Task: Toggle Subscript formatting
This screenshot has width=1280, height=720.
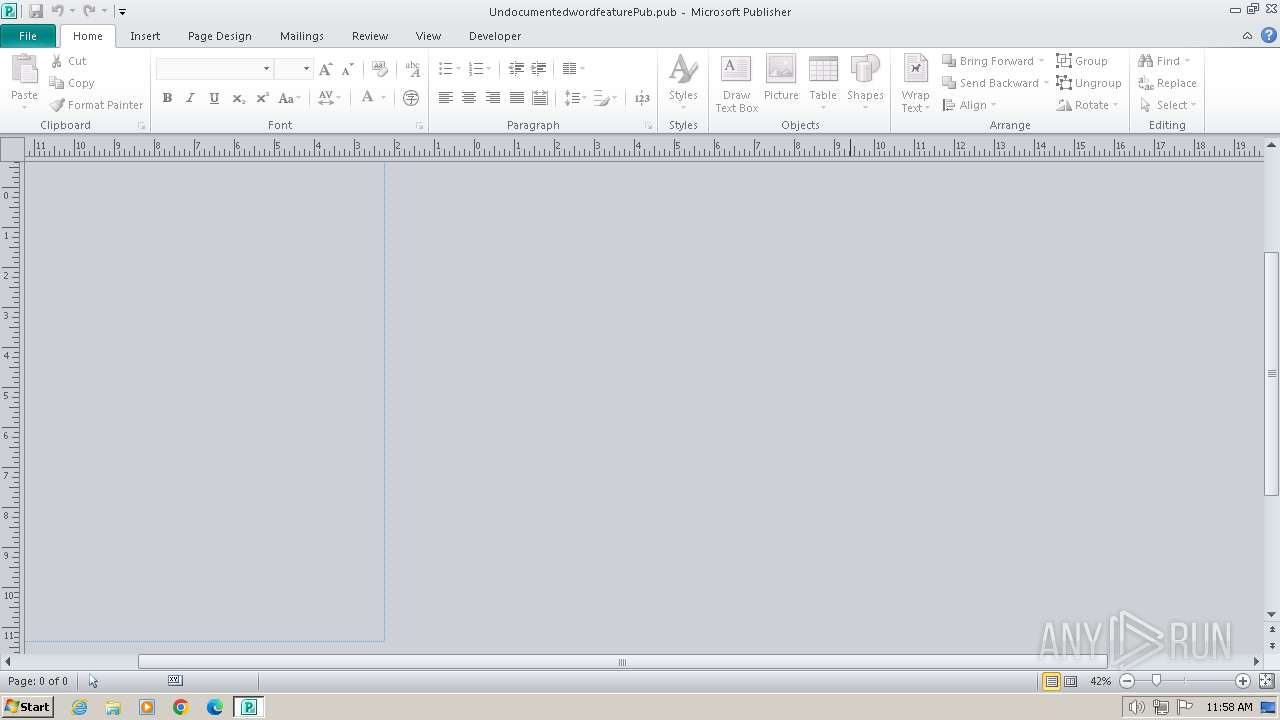Action: (238, 98)
